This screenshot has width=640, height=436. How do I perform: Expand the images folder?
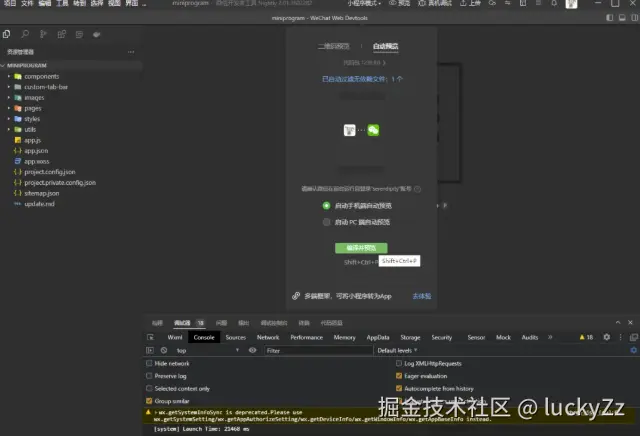(9, 98)
